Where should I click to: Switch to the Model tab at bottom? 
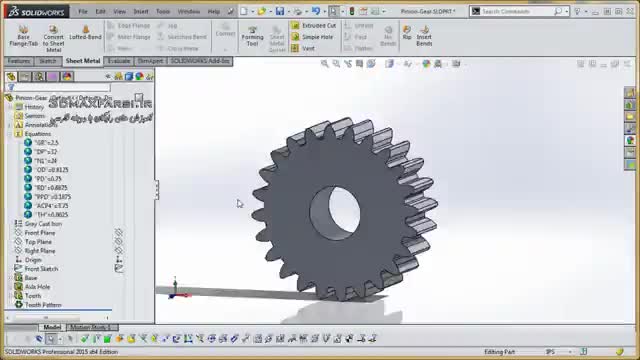[x=52, y=327]
